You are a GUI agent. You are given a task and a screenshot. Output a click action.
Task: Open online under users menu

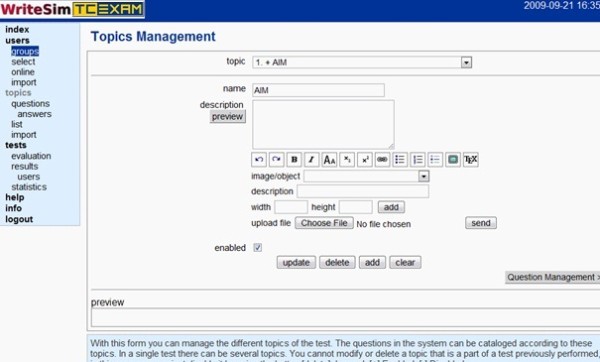(23, 72)
